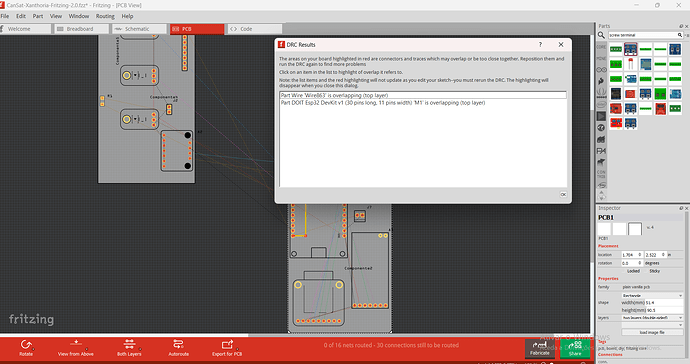Click the parts search magnifier icon
Image resolution: width=690 pixels, height=364 pixels.
[601, 35]
